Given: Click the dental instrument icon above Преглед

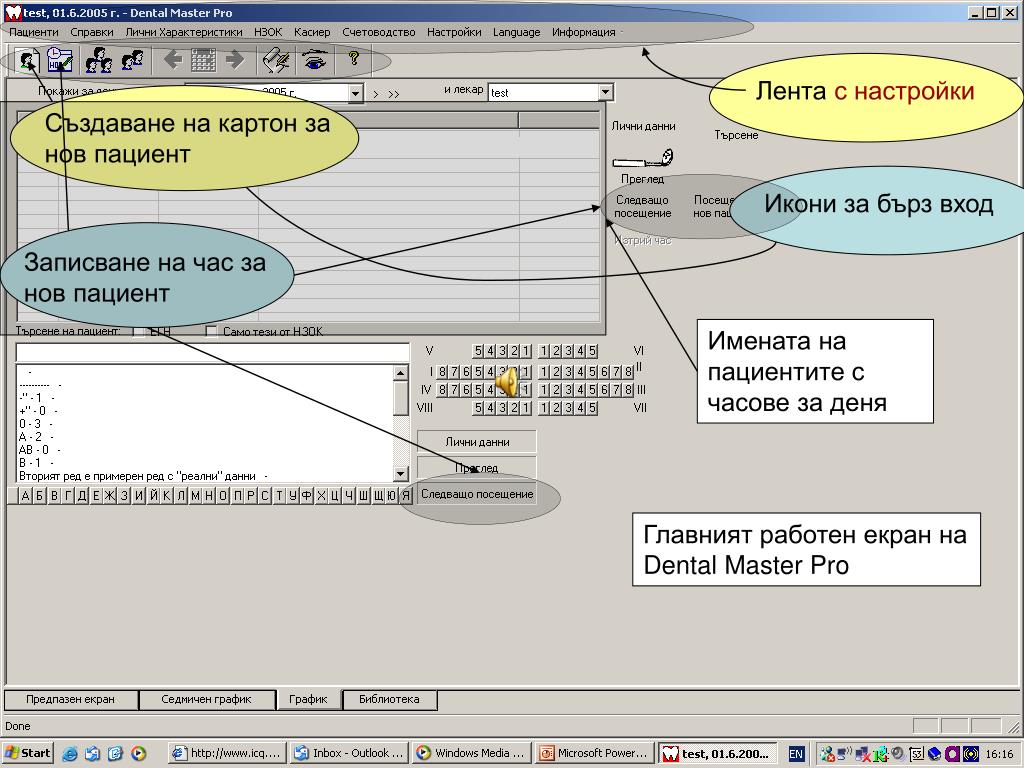Looking at the screenshot, I should click(x=643, y=159).
